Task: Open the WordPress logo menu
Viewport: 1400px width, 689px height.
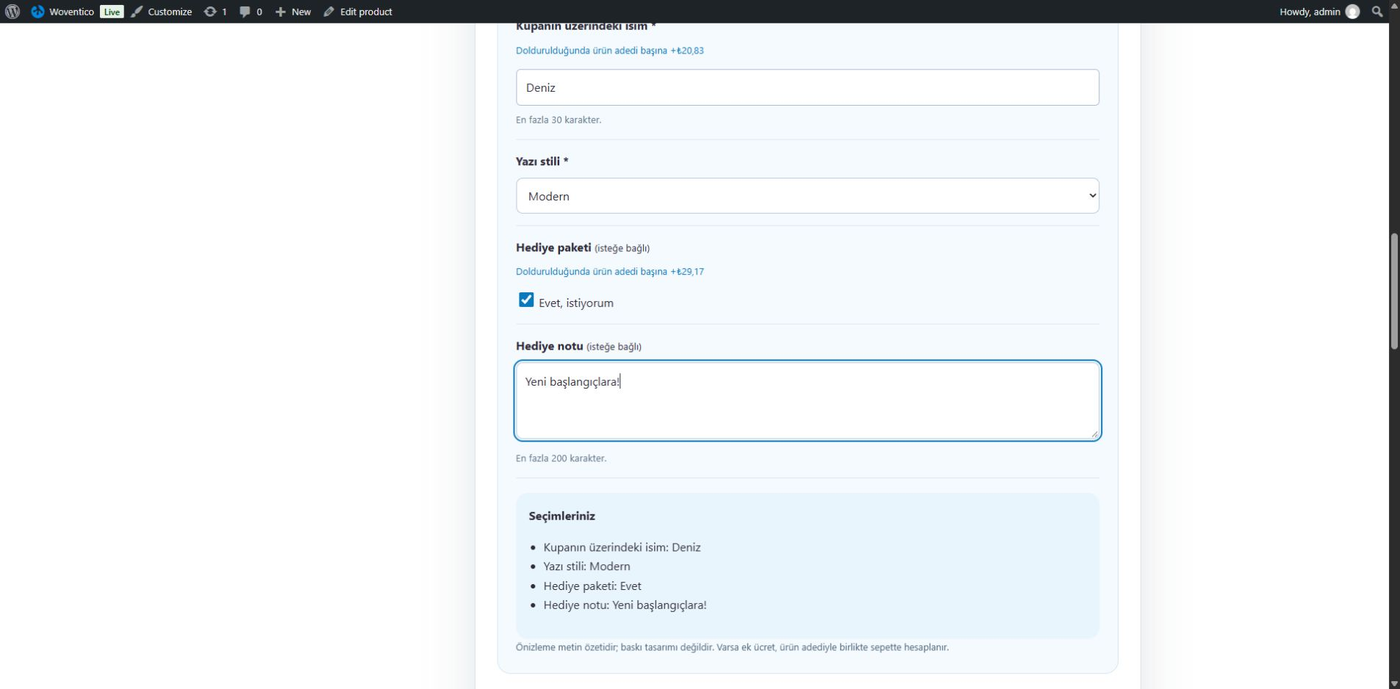Action: (x=12, y=12)
